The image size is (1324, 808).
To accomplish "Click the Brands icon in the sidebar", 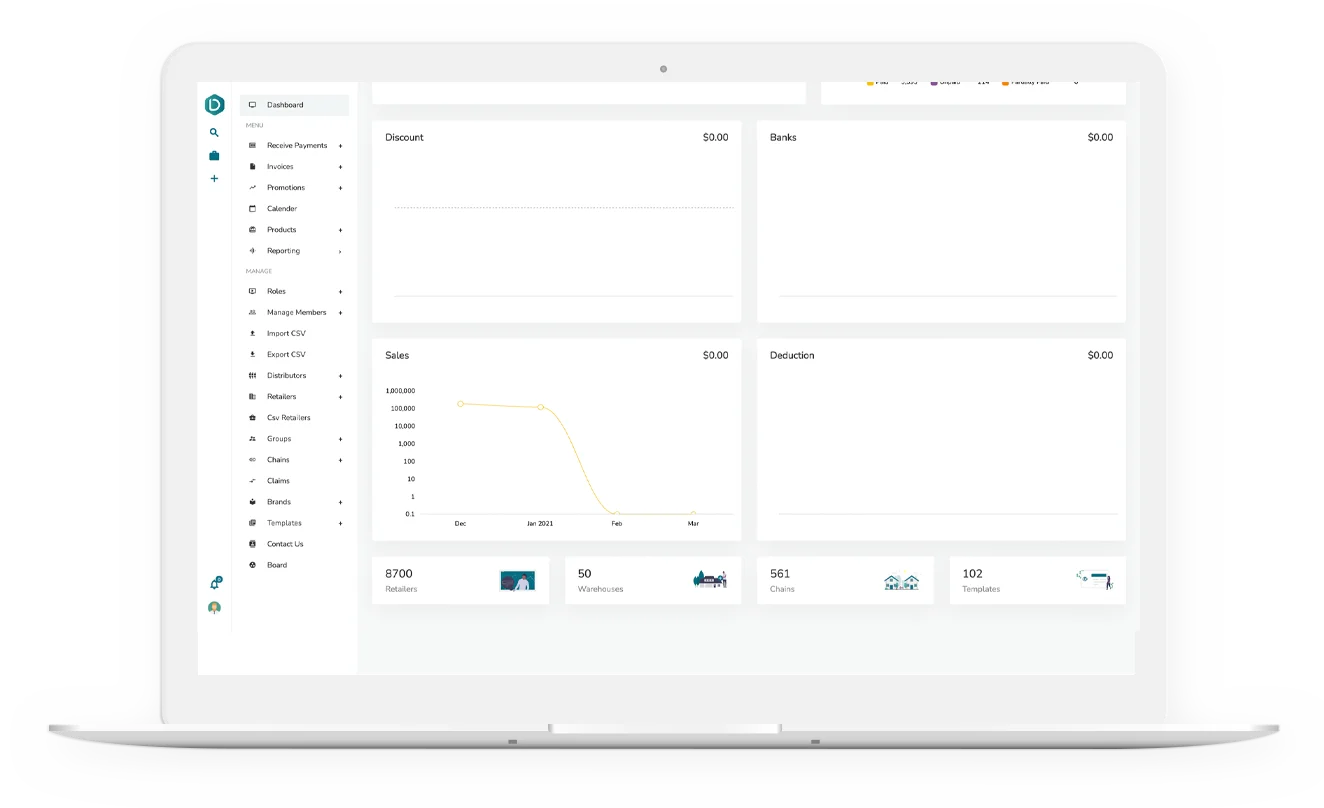I will 252,502.
